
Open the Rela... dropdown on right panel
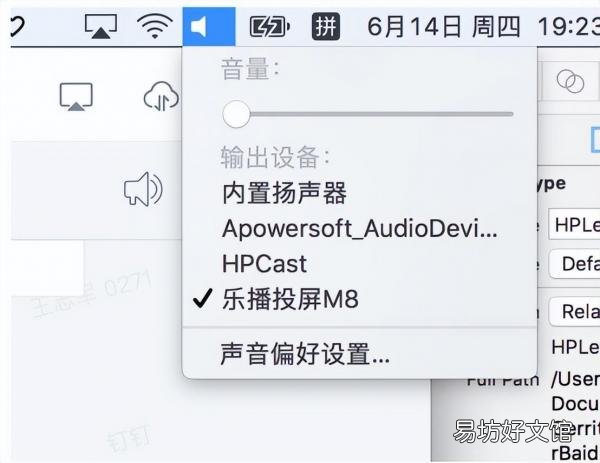point(574,311)
